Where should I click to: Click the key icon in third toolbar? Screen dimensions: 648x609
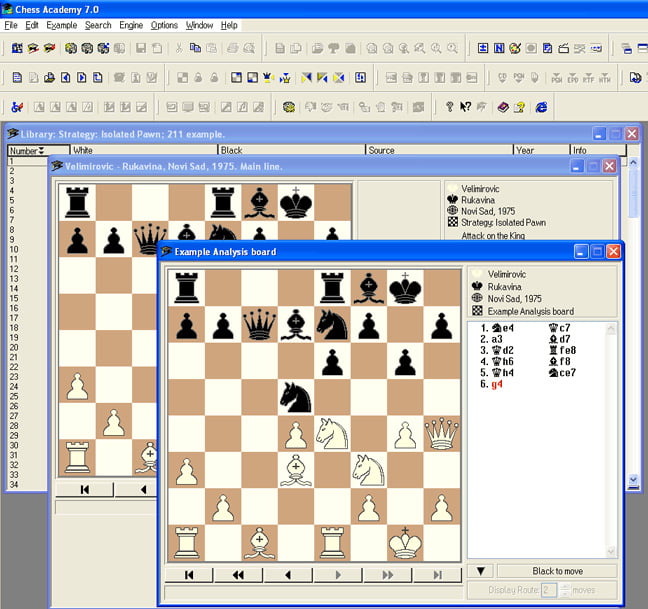450,107
